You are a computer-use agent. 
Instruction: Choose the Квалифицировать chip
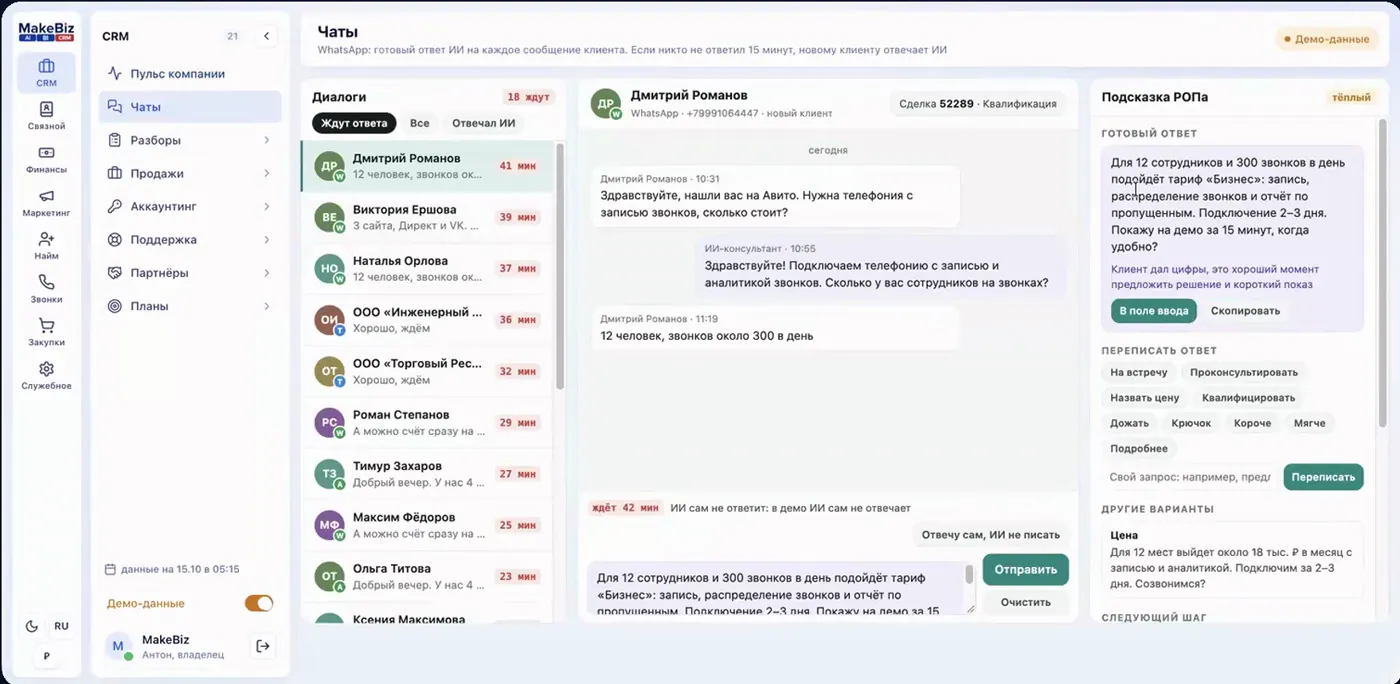click(1249, 398)
